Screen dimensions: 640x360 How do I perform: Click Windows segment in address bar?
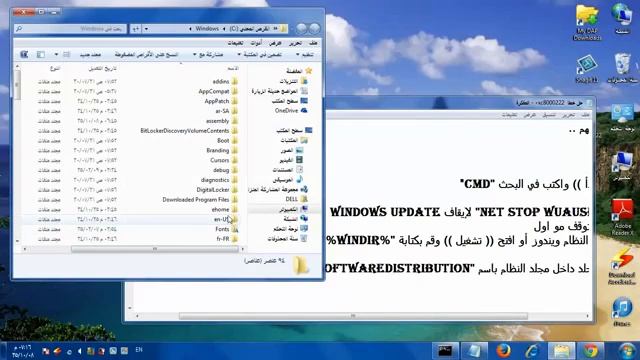click(207, 29)
